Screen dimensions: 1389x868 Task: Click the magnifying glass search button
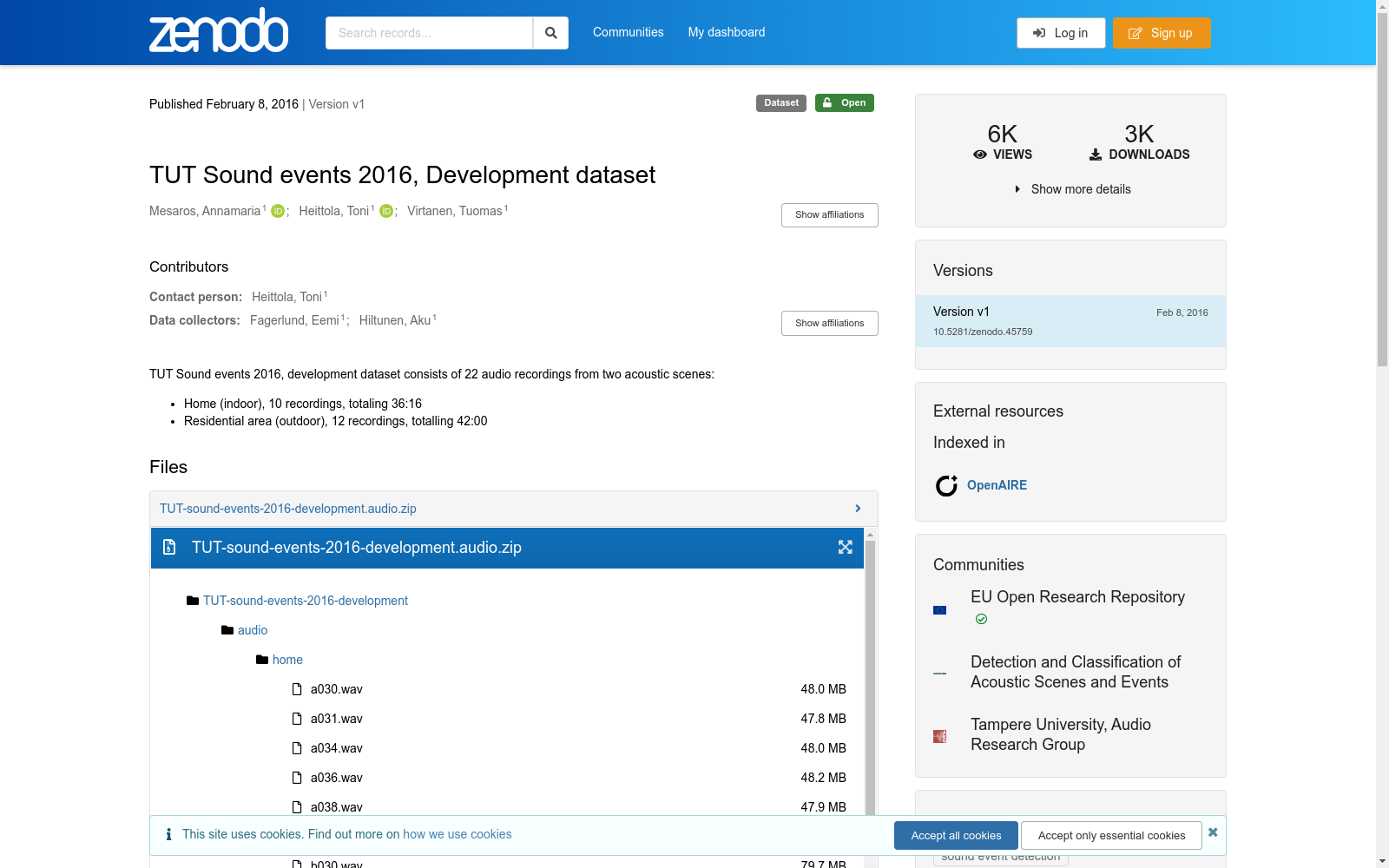pos(550,33)
